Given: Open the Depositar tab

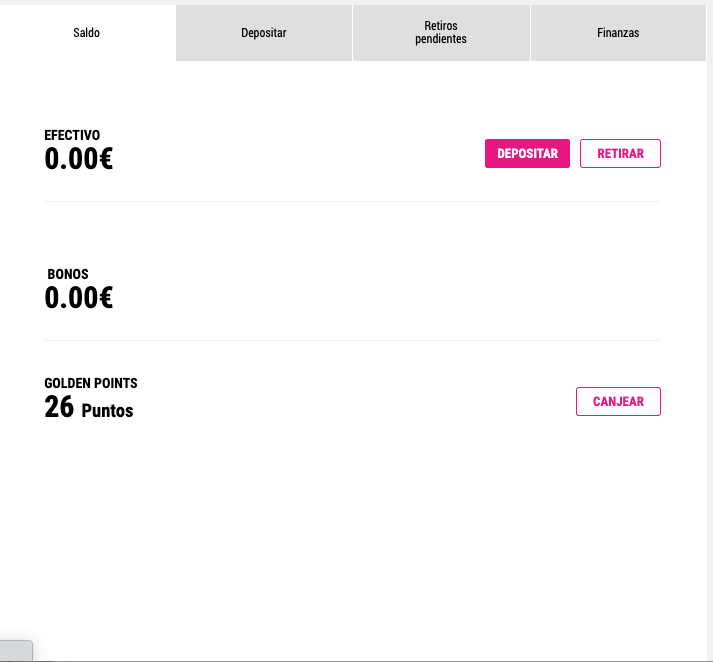Looking at the screenshot, I should pos(264,33).
